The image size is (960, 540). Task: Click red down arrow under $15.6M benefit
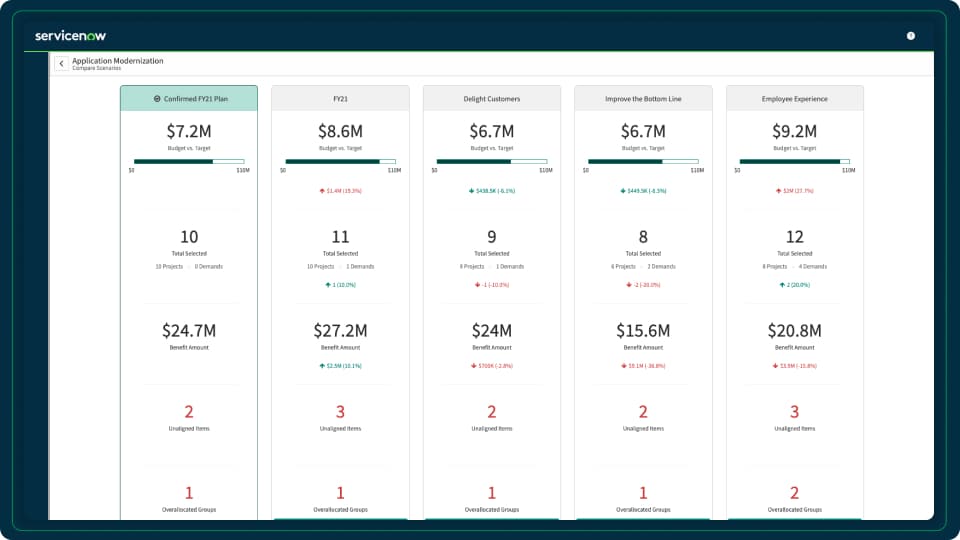pyautogui.click(x=624, y=366)
